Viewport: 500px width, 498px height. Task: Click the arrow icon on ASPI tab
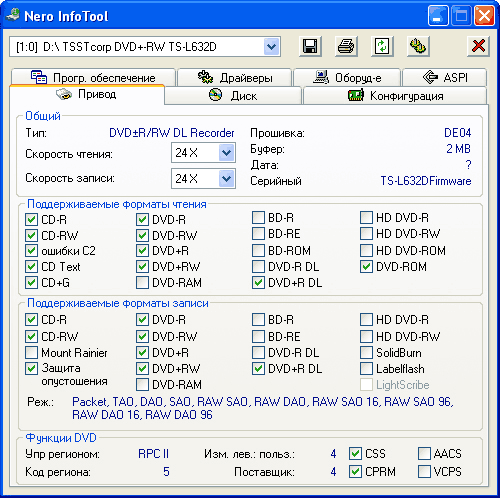[x=430, y=77]
